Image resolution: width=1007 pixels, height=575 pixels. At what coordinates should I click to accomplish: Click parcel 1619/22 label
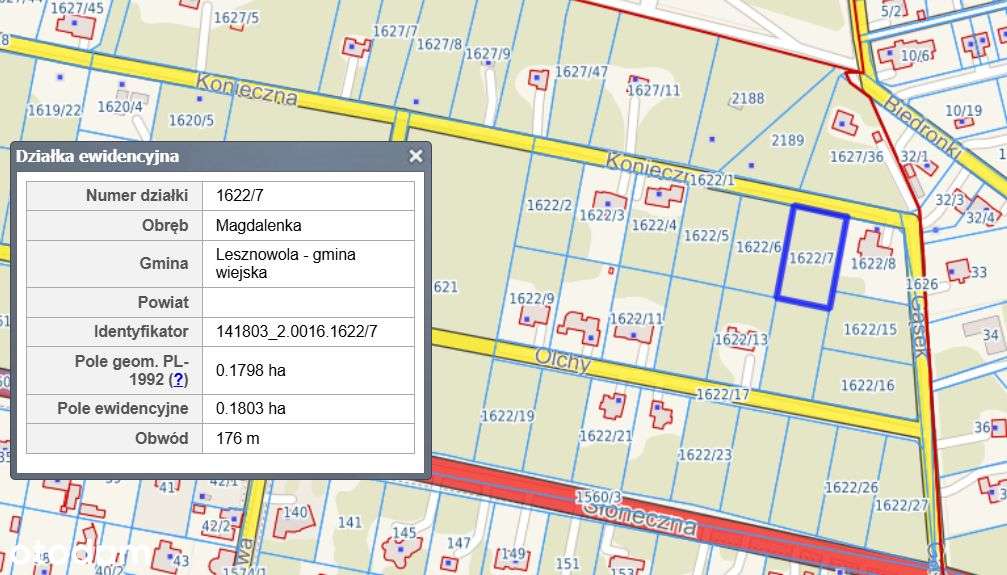(x=55, y=110)
